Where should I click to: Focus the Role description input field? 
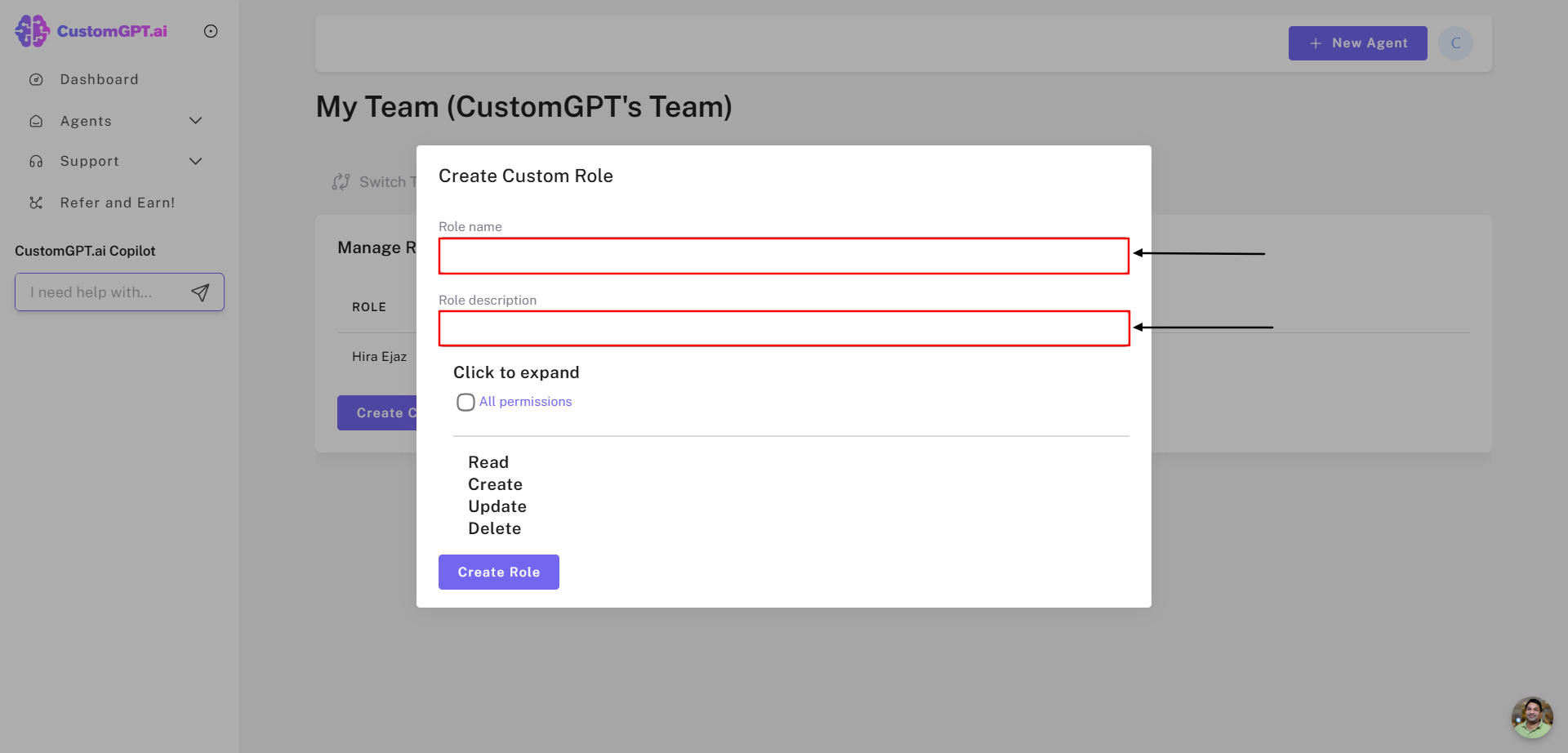[x=784, y=328]
